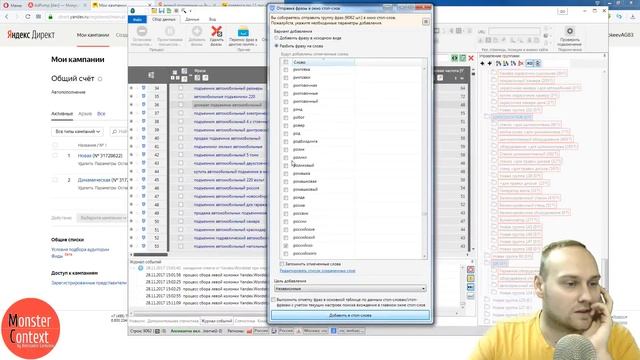
Task: Select radio Разбить фразу на слова
Action: click(x=276, y=46)
